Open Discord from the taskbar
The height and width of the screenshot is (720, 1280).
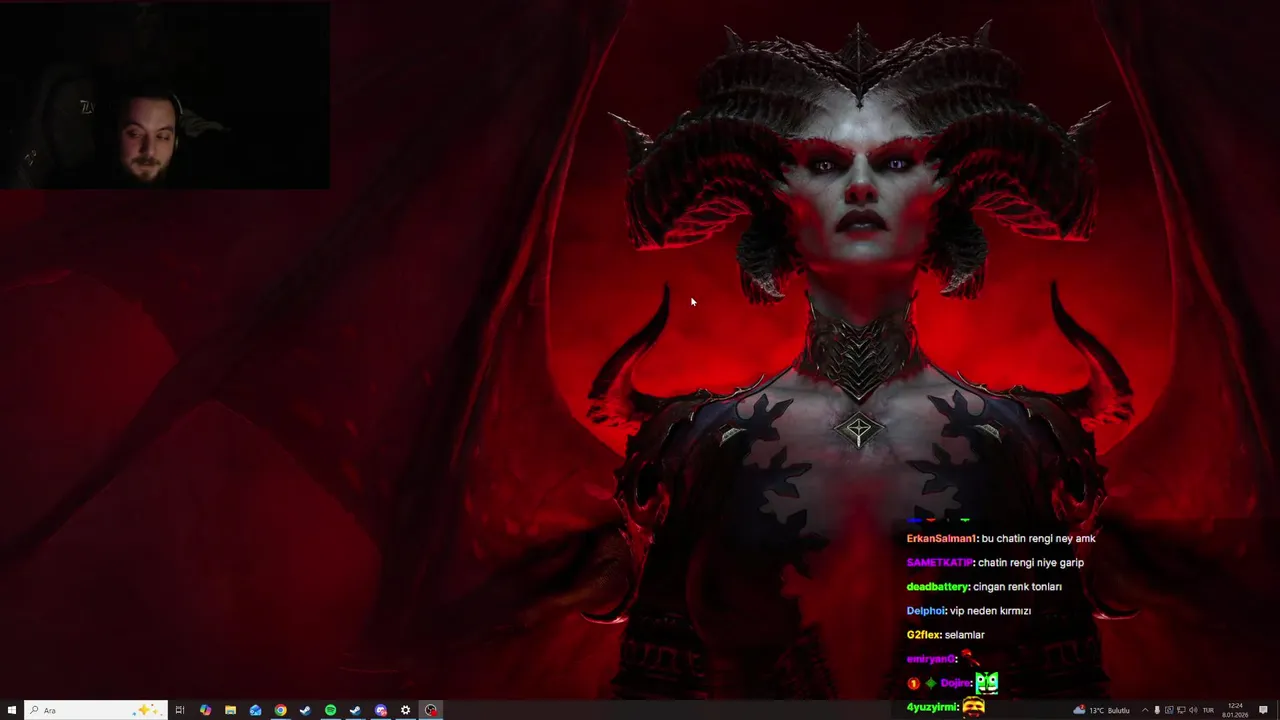[x=381, y=710]
